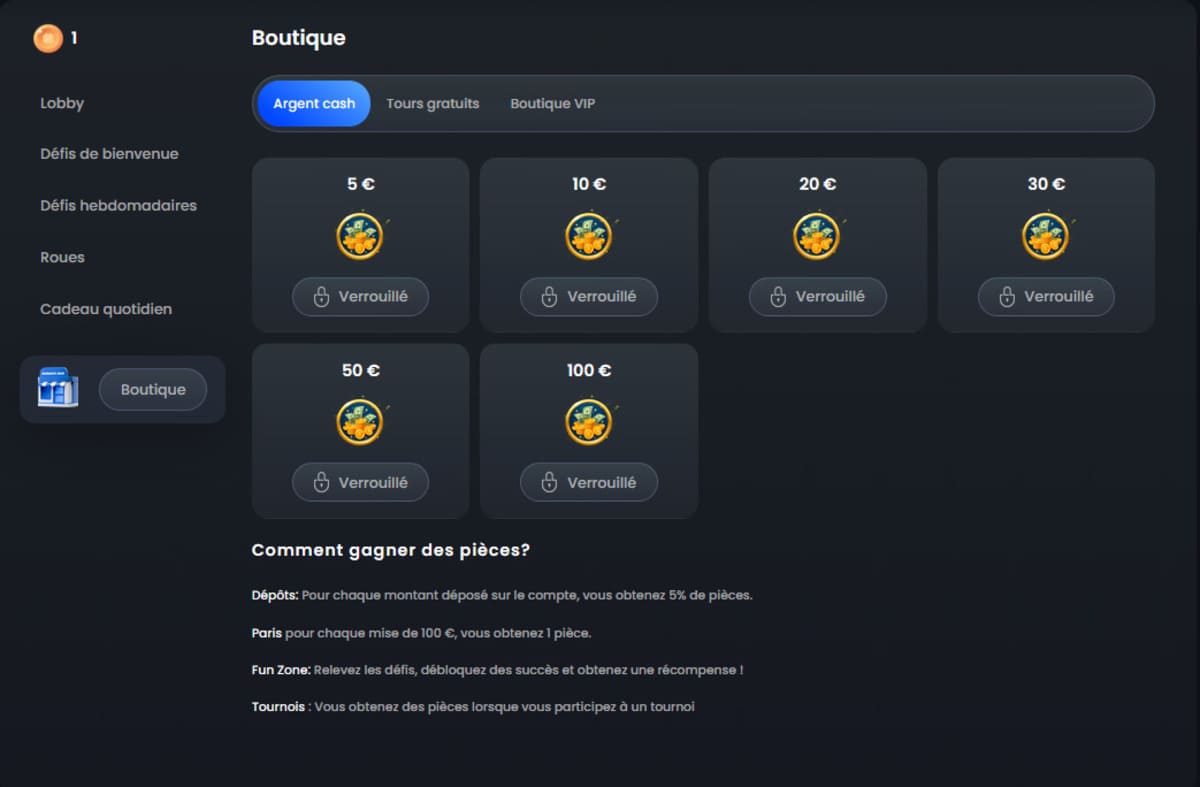Open Défis hebdomadaires menu item
1200x787 pixels.
118,206
